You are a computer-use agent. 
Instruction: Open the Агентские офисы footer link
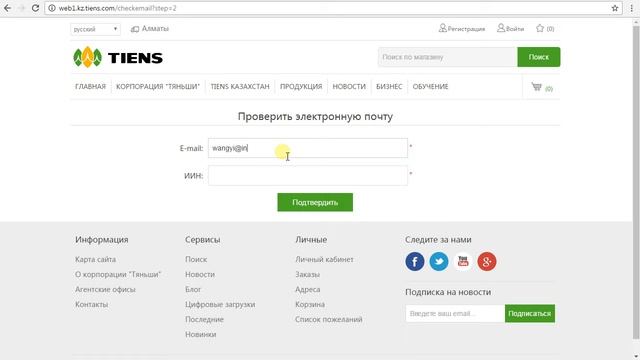[105, 289]
